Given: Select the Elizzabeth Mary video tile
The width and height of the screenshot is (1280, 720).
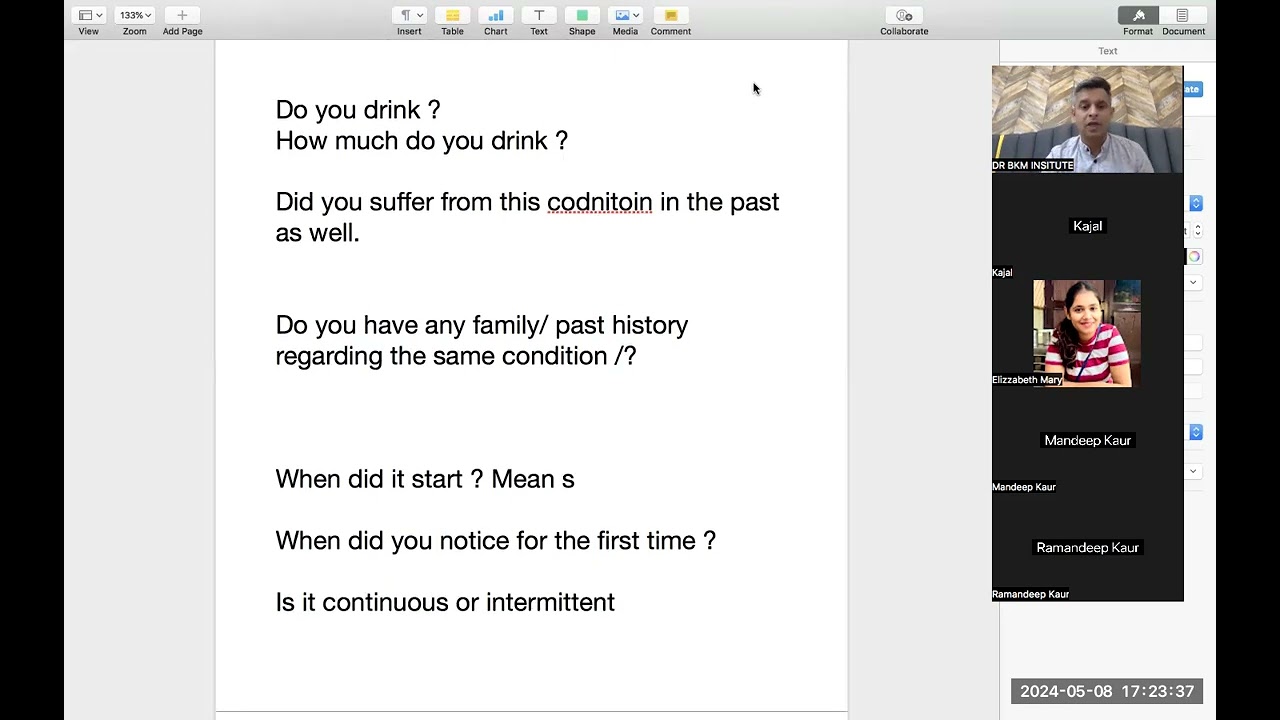Looking at the screenshot, I should (1087, 333).
